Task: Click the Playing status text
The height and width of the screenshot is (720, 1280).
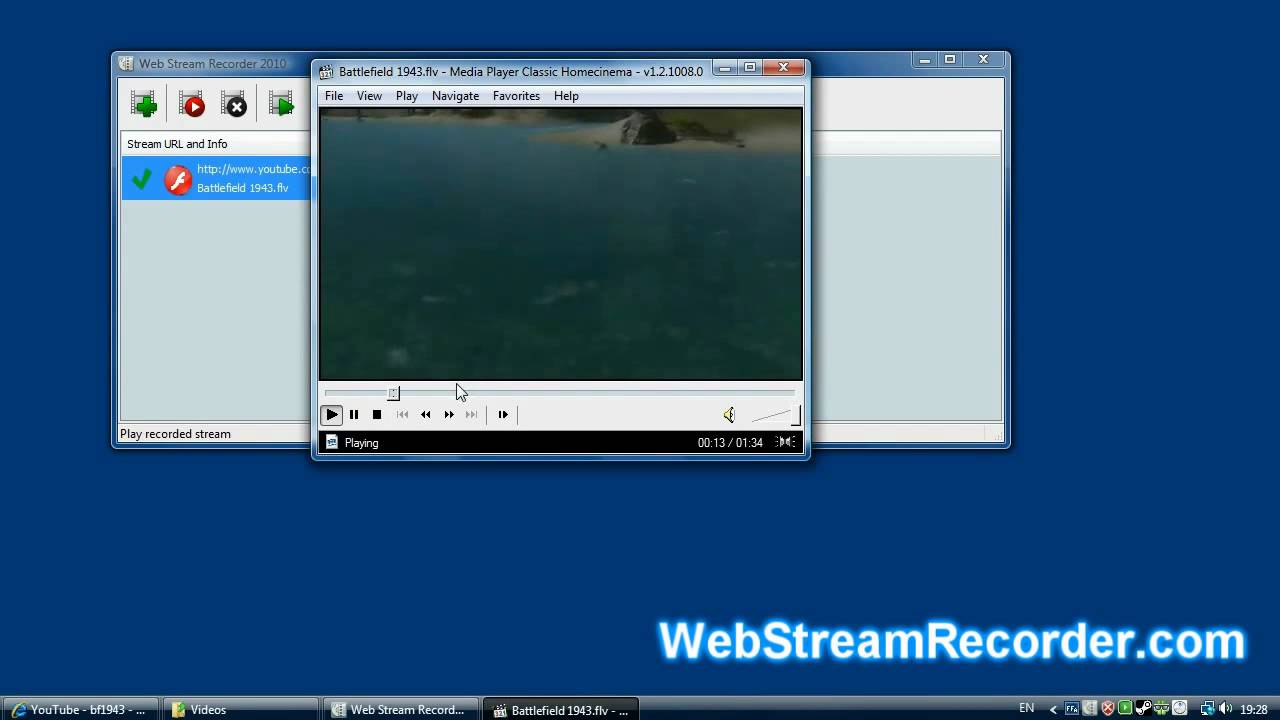Action: (x=362, y=443)
